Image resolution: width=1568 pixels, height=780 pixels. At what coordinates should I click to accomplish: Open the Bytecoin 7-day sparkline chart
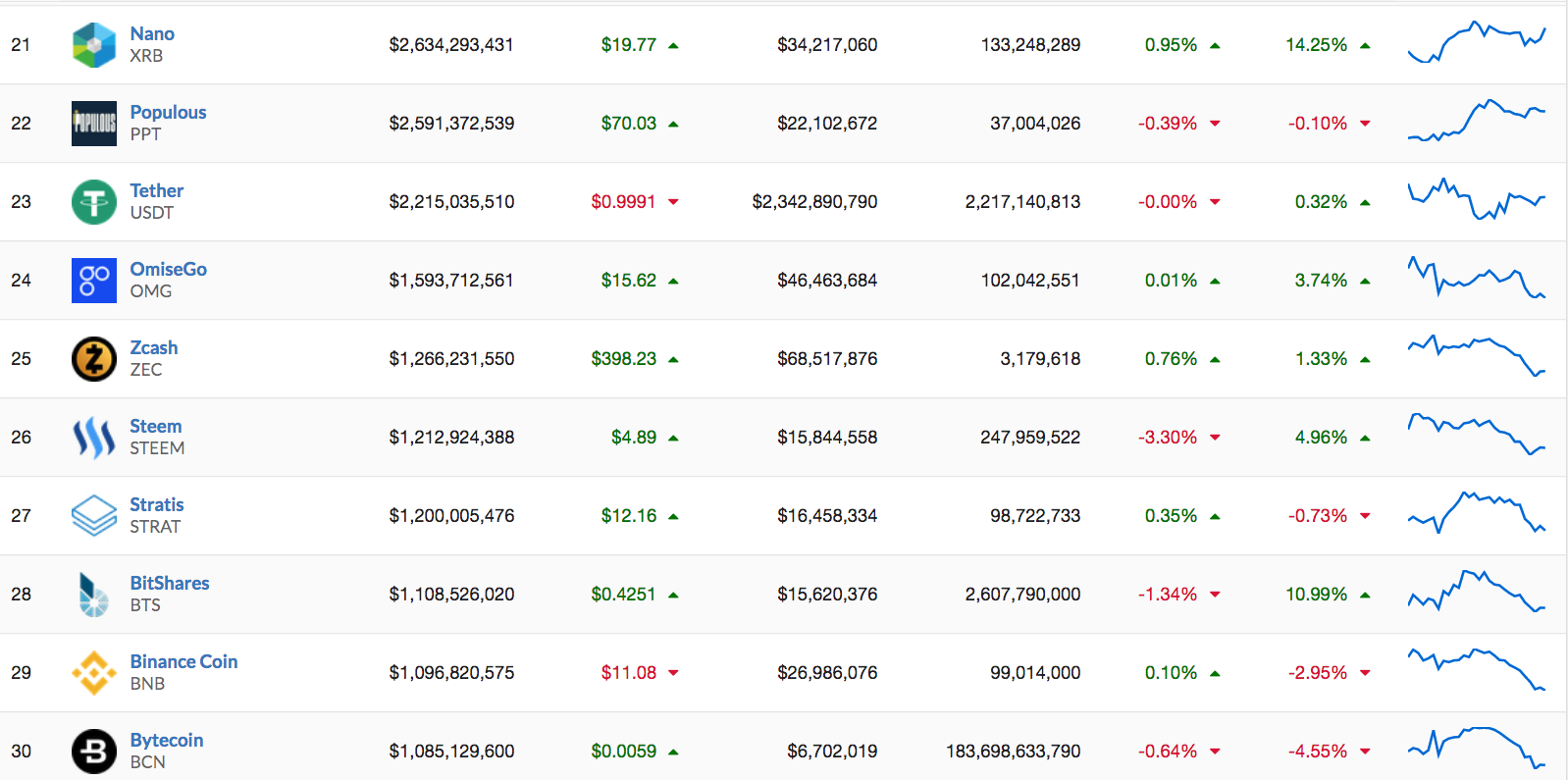pos(1477,748)
